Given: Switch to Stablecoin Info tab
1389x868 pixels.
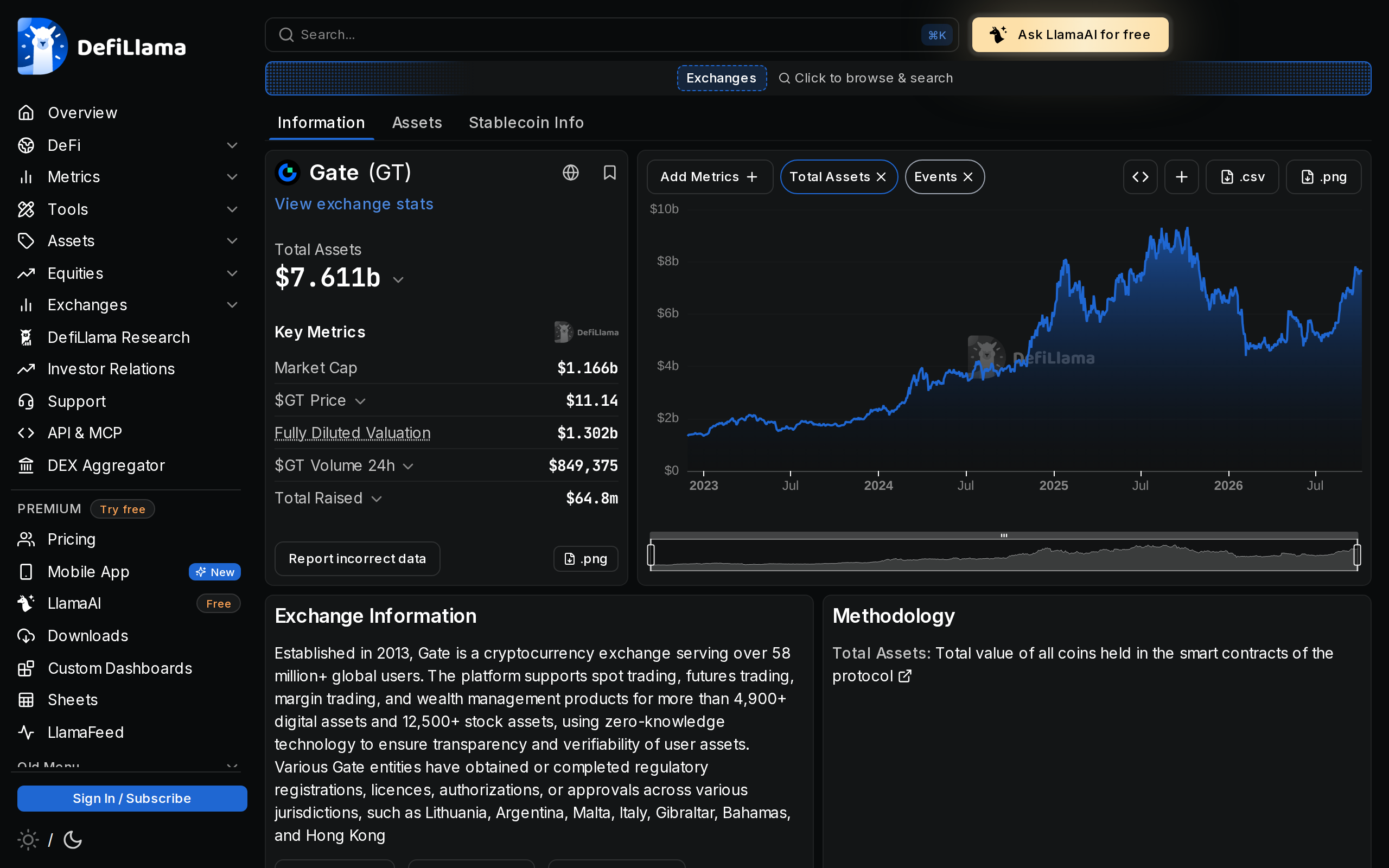Looking at the screenshot, I should tap(526, 122).
